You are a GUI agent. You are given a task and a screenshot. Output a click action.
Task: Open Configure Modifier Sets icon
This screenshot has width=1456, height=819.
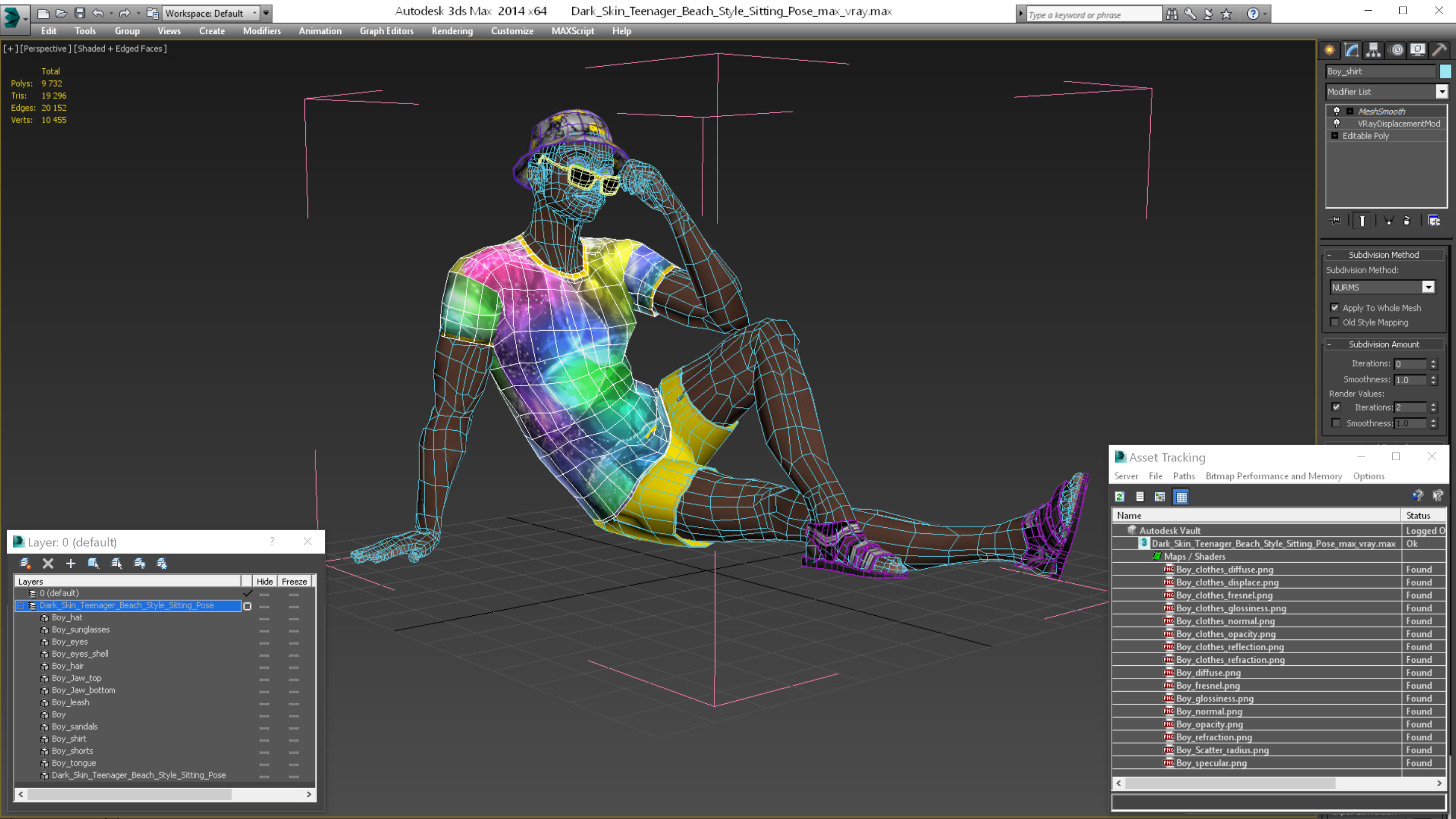[1434, 220]
